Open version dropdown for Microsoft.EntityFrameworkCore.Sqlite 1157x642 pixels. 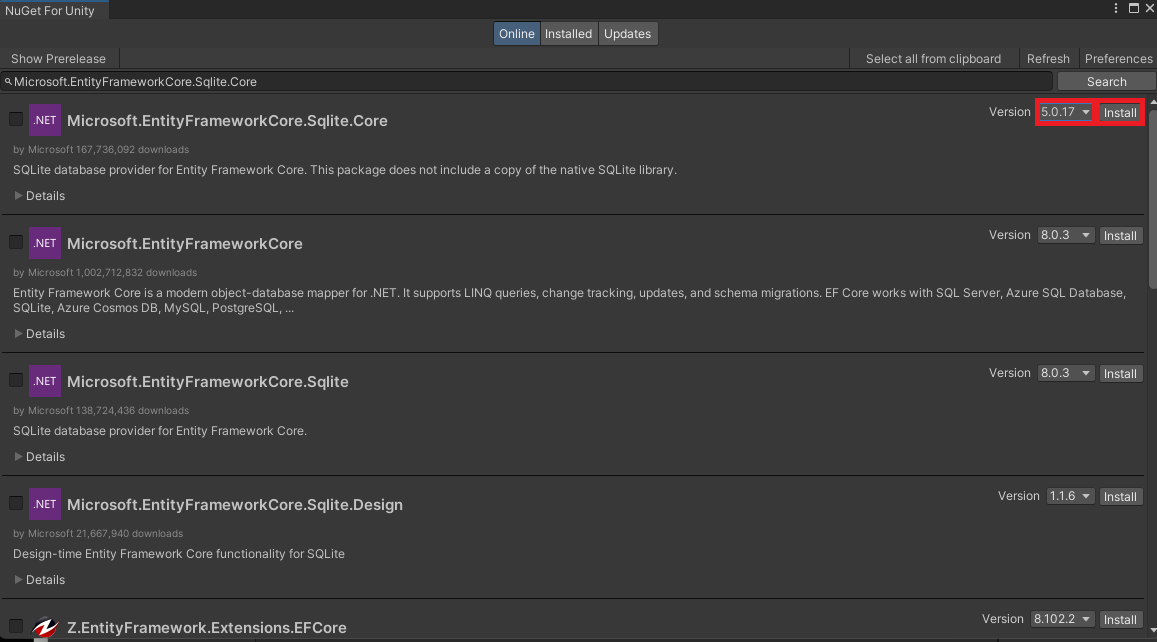[x=1065, y=373]
